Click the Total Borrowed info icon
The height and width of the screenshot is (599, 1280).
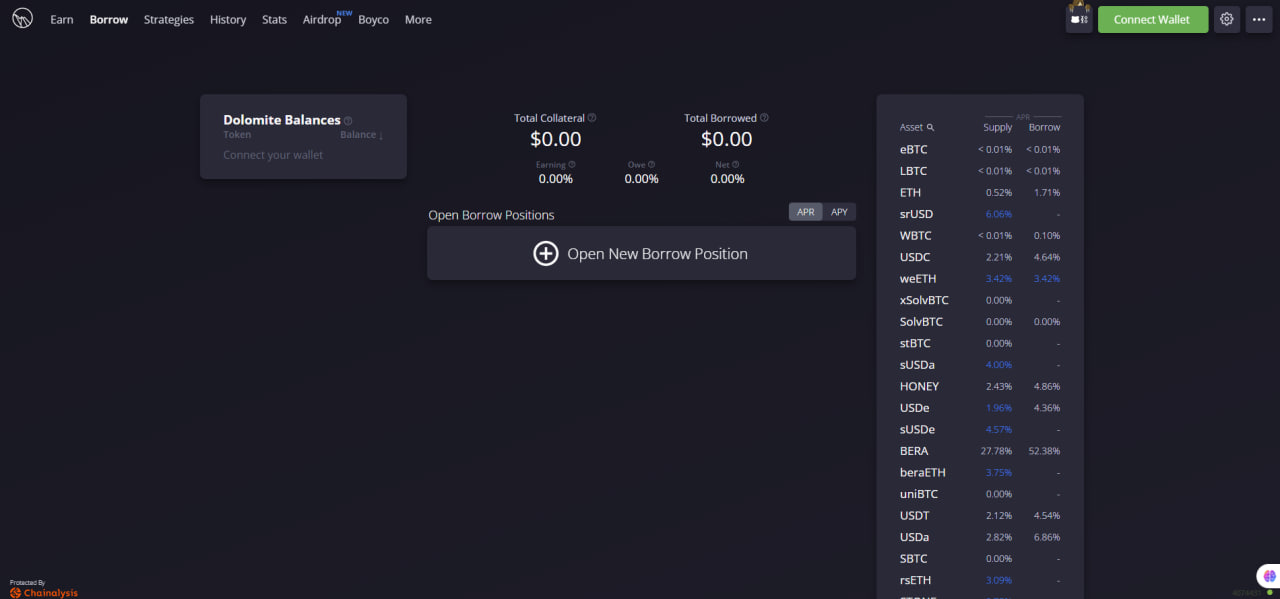click(x=764, y=118)
